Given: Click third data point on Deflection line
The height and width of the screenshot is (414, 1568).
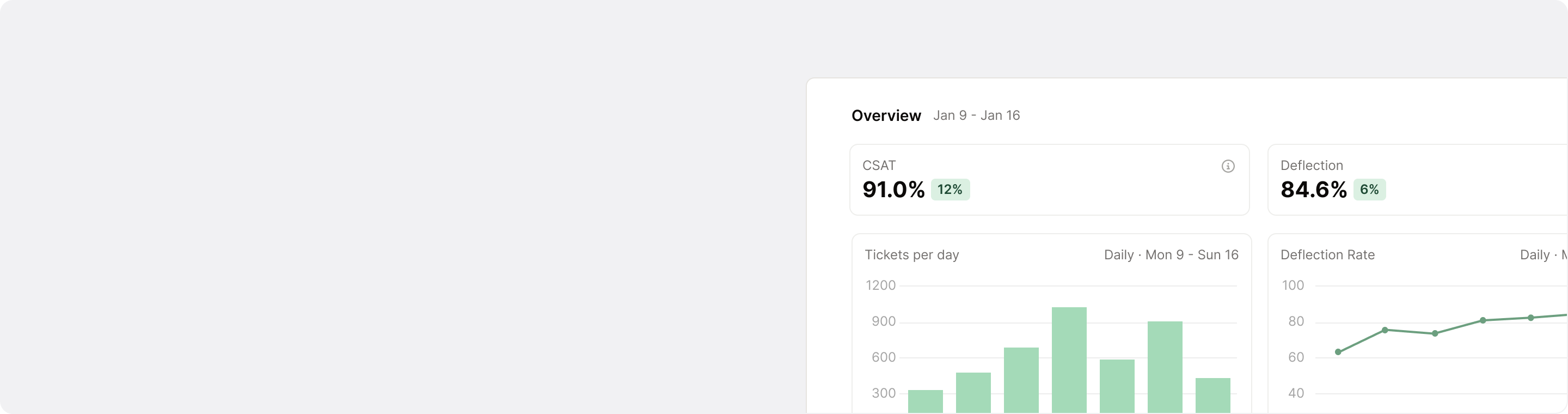Looking at the screenshot, I should (1435, 333).
